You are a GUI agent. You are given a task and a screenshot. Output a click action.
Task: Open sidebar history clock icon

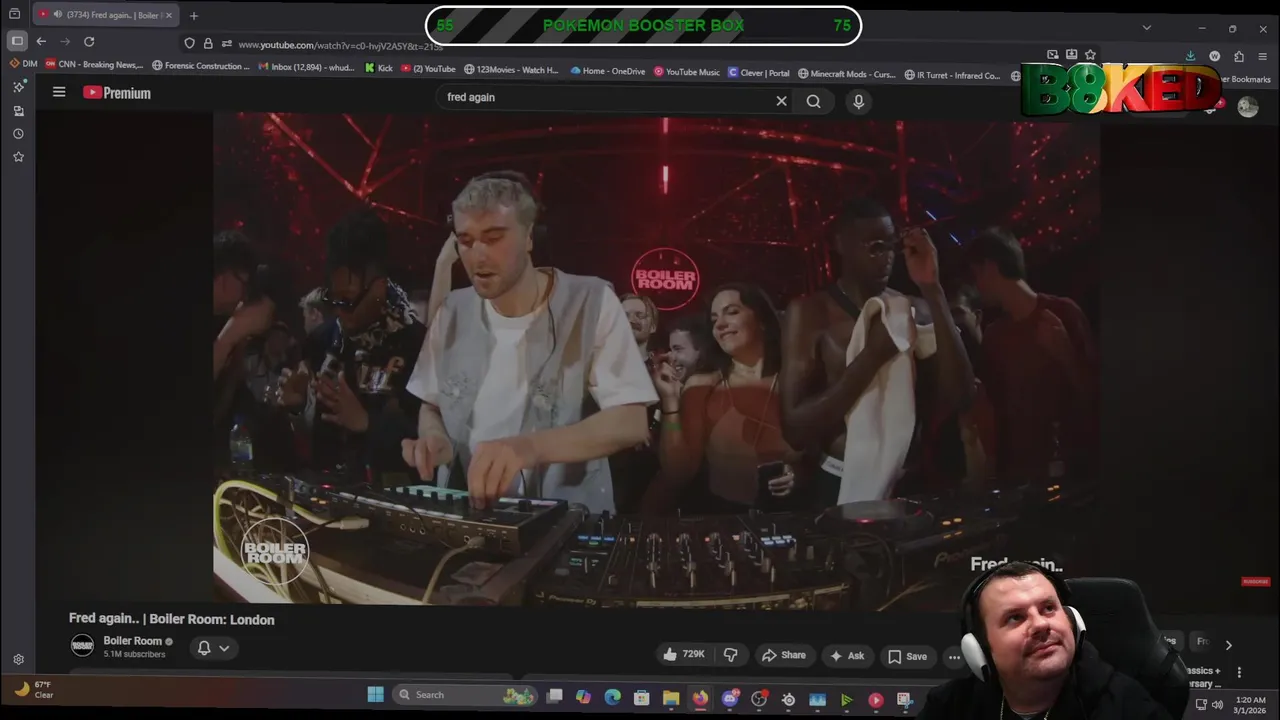coord(18,134)
